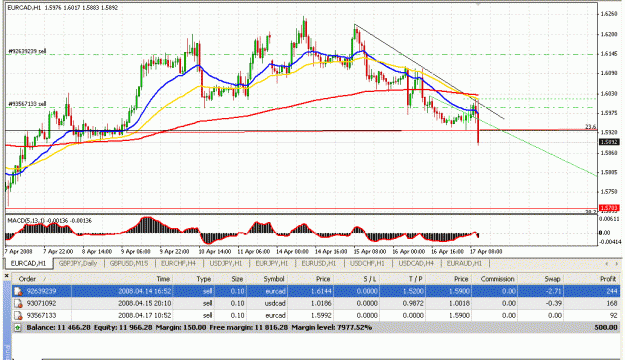Click the 7 Apr 2008 time axis label
Image resolution: width=625 pixels, height=360 pixels.
coord(18,252)
